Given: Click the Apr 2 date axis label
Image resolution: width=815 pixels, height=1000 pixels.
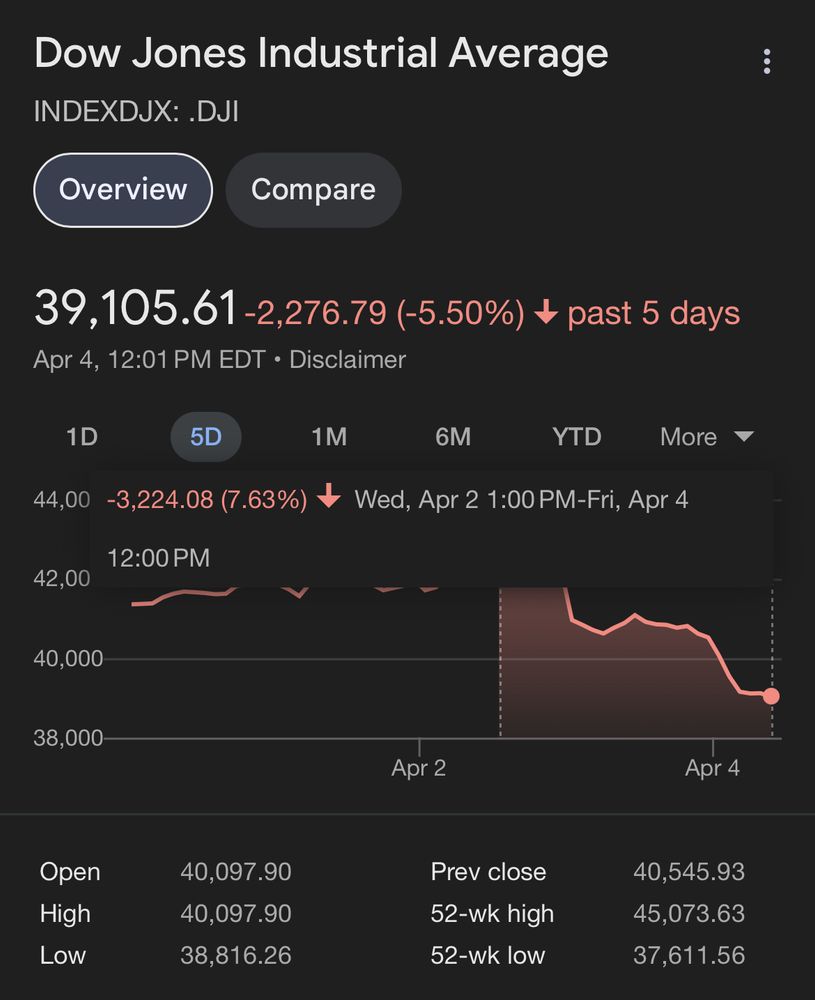Looking at the screenshot, I should (x=418, y=769).
